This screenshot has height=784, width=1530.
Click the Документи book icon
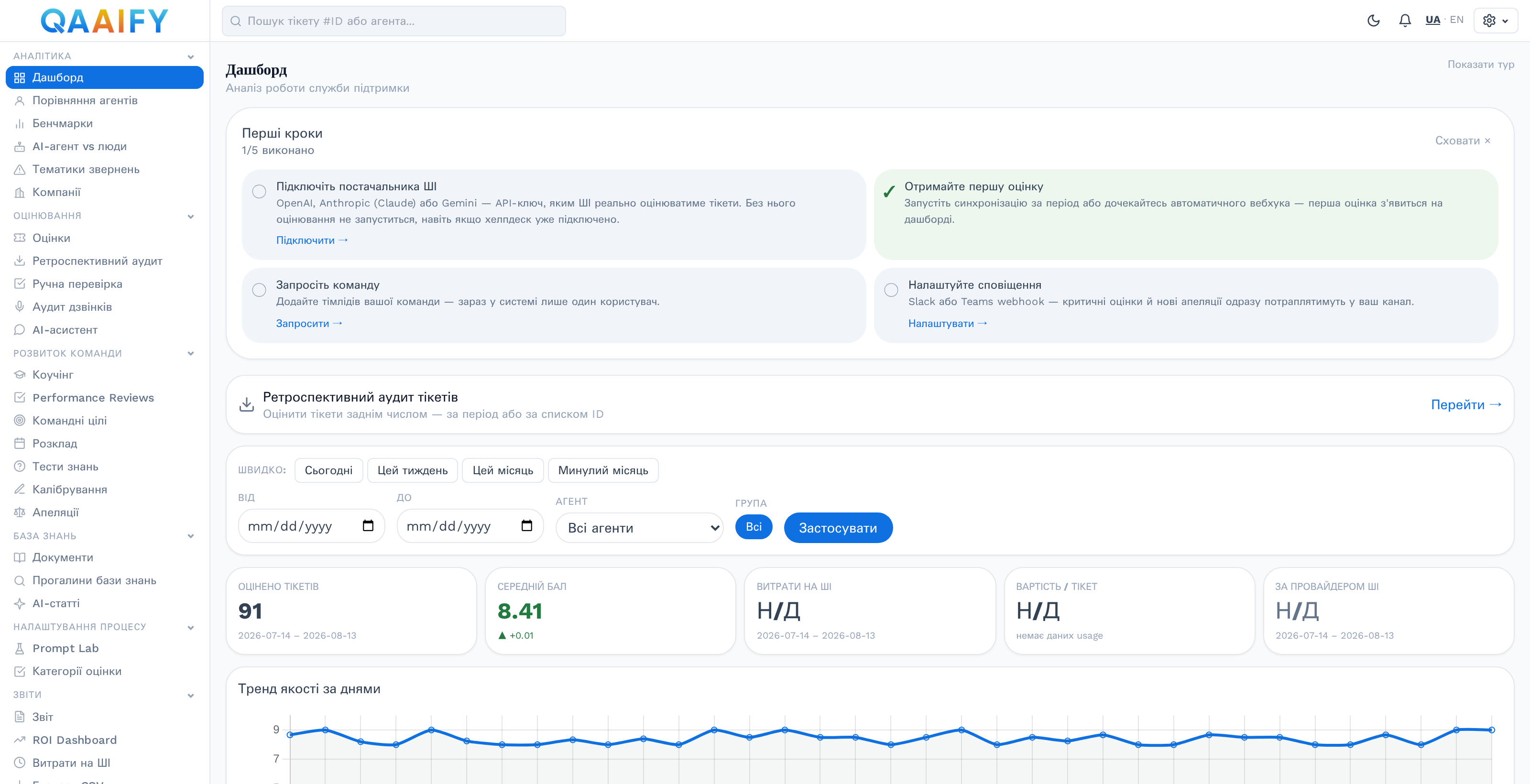tap(20, 558)
